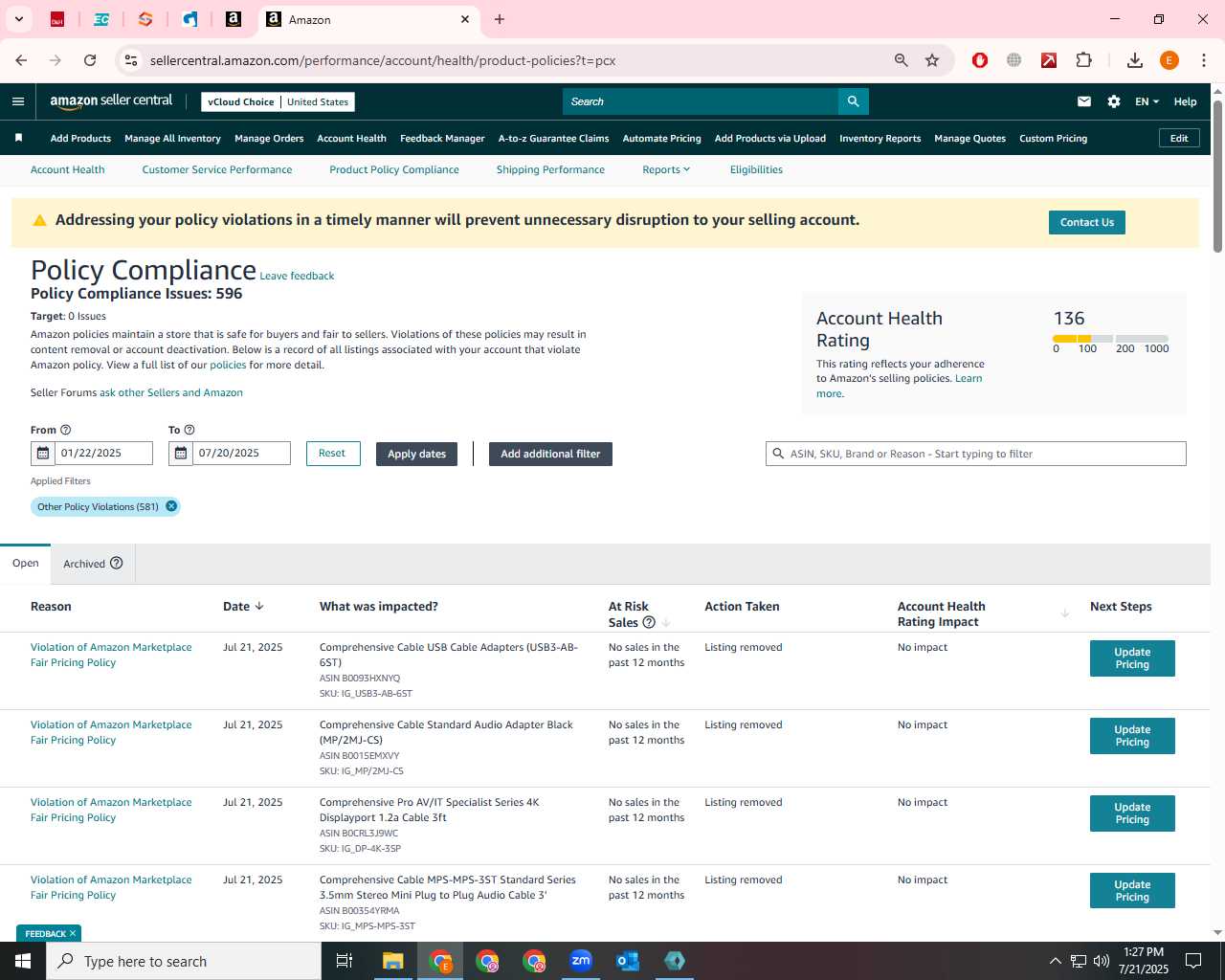Click the From date field 01/22/2025
The height and width of the screenshot is (980, 1225).
tap(103, 454)
